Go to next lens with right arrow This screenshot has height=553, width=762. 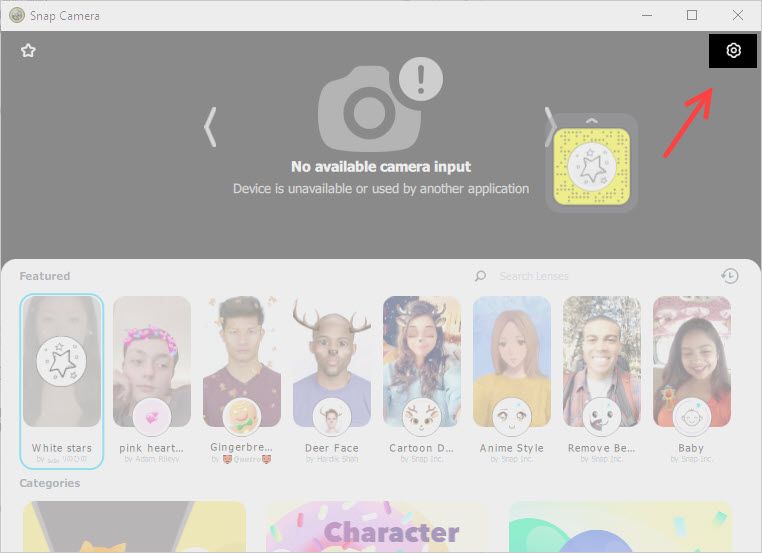point(549,126)
